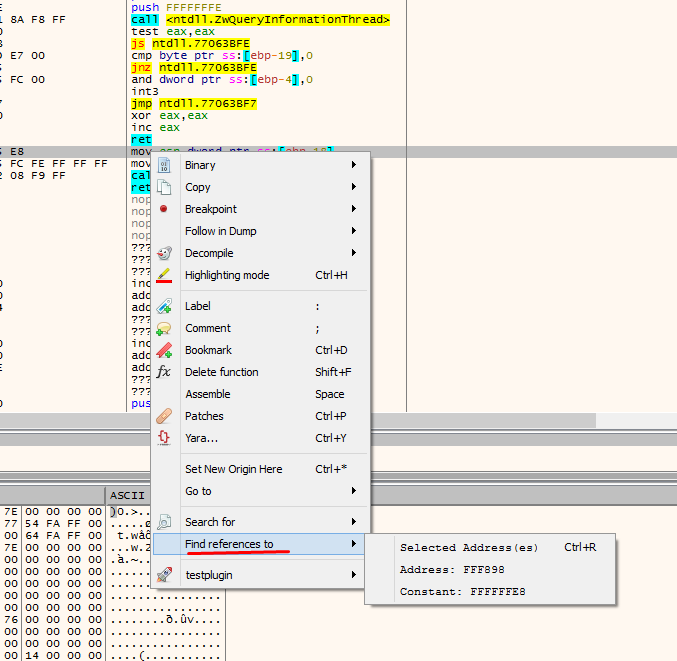677x661 pixels.
Task: Click the Binary menu icon
Action: tap(165, 165)
